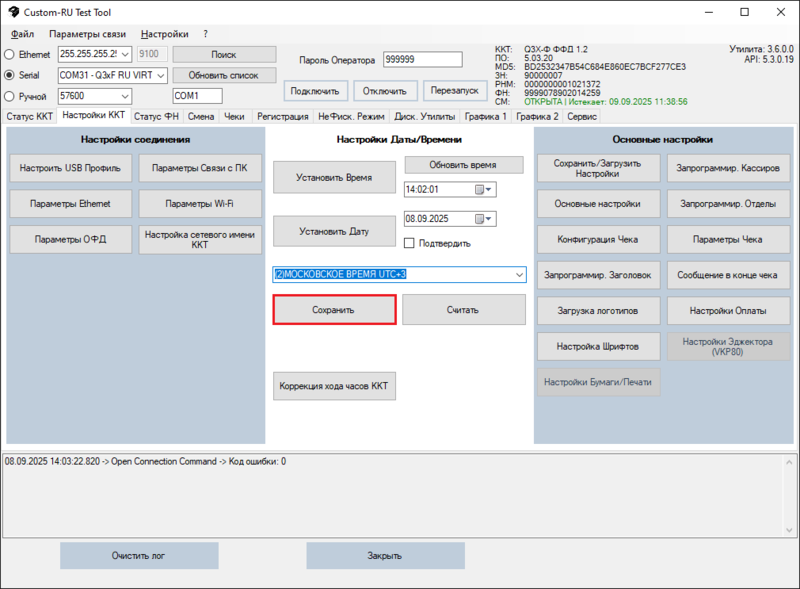Open Конфигурация Чека settings
Viewport: 800px width, 589px height.
(597, 240)
